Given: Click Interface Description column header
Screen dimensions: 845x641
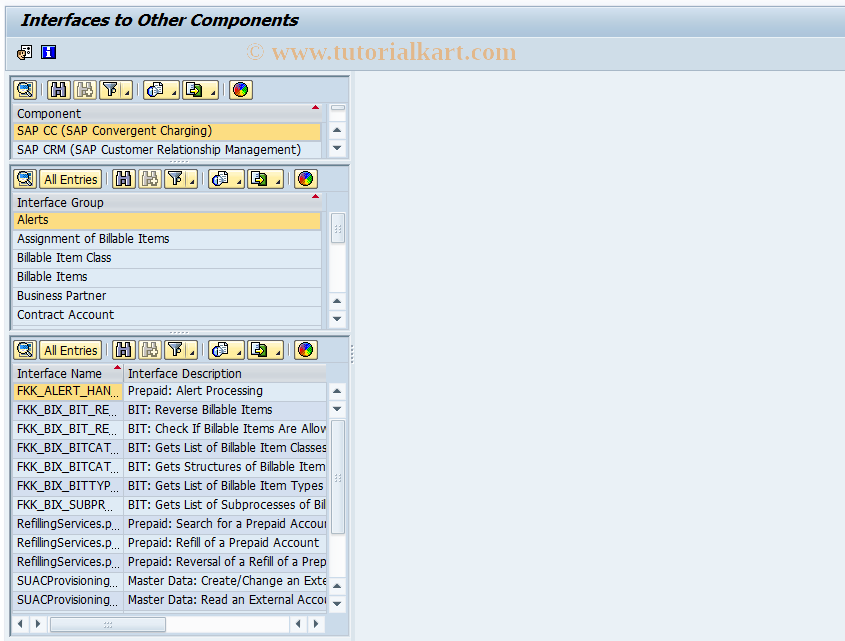Looking at the screenshot, I should pyautogui.click(x=225, y=373).
